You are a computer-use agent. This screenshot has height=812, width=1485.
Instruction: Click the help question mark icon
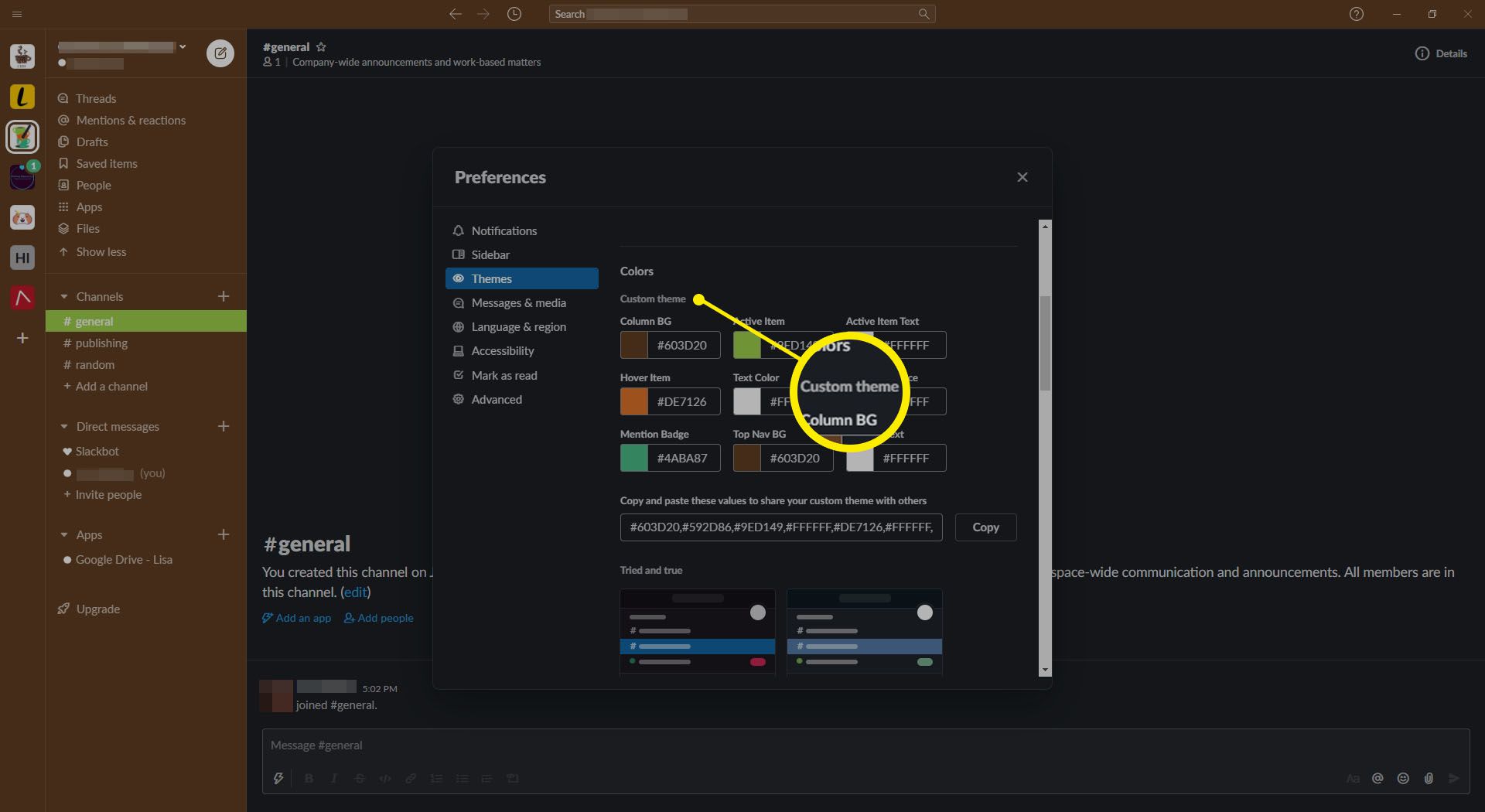pyautogui.click(x=1356, y=14)
